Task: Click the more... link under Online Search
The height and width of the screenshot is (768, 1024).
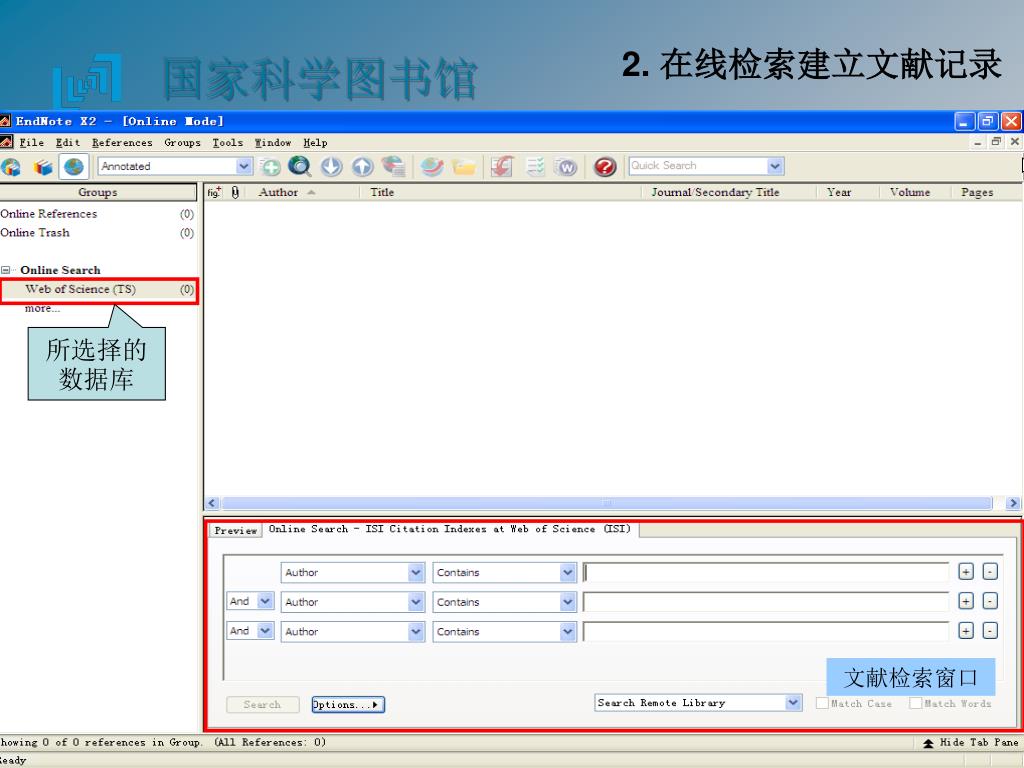Action: tap(42, 308)
